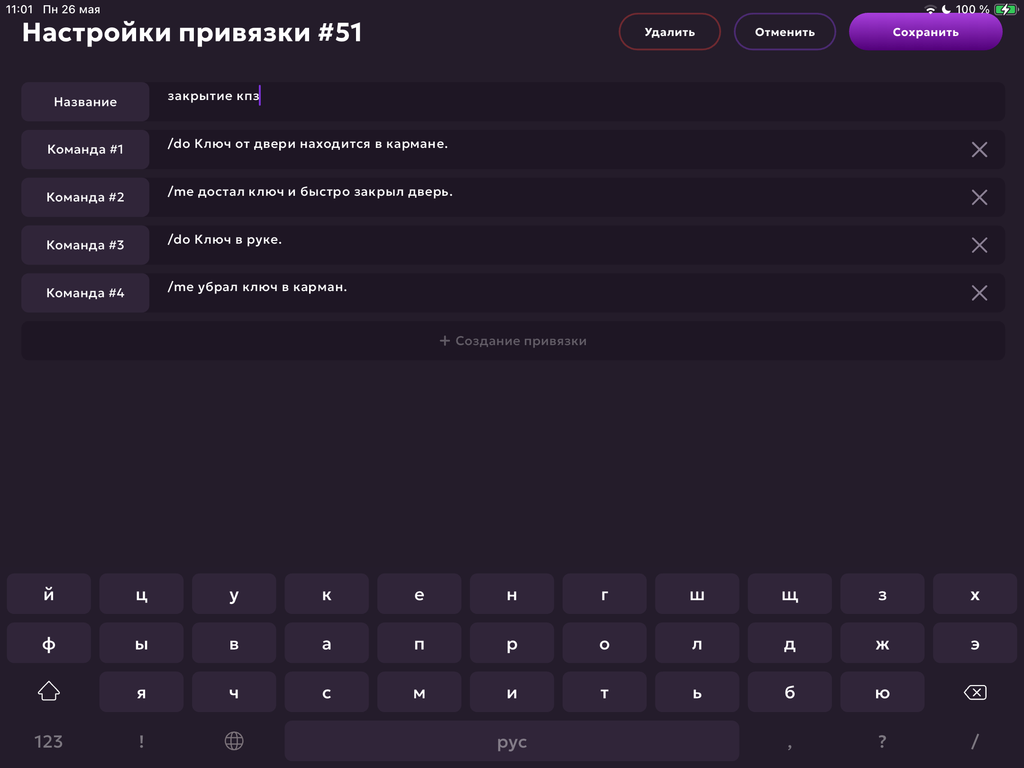Tap the ю key
Image resolution: width=1024 pixels, height=768 pixels.
point(882,692)
